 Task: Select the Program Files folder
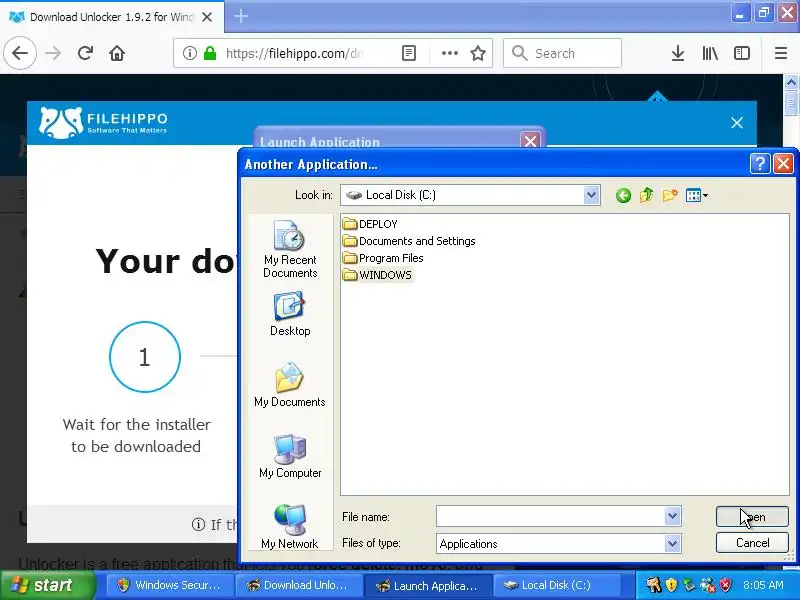coord(383,258)
